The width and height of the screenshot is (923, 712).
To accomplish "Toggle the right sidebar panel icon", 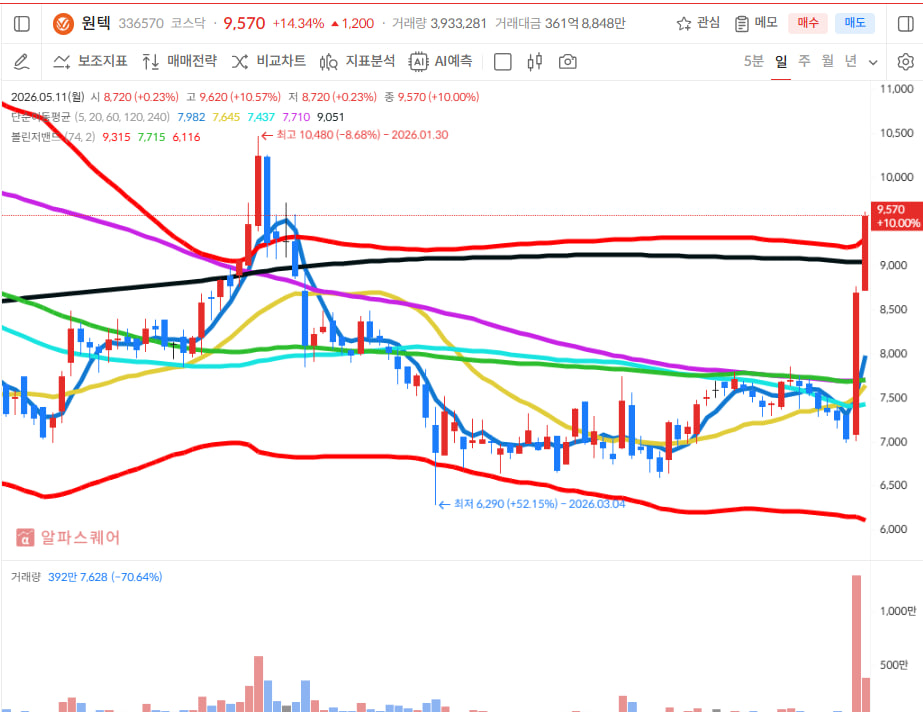I will 905,24.
